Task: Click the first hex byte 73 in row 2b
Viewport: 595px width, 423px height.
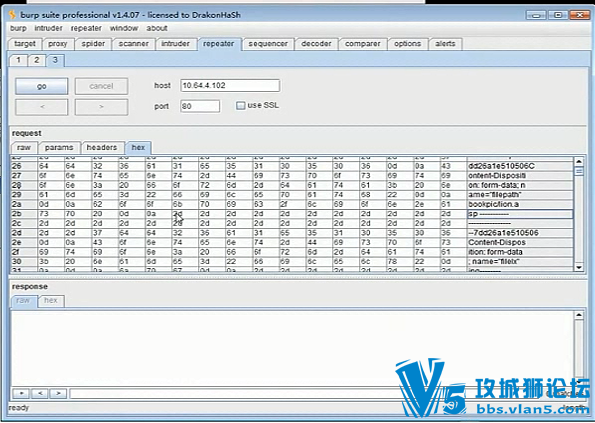Action: (x=51, y=214)
